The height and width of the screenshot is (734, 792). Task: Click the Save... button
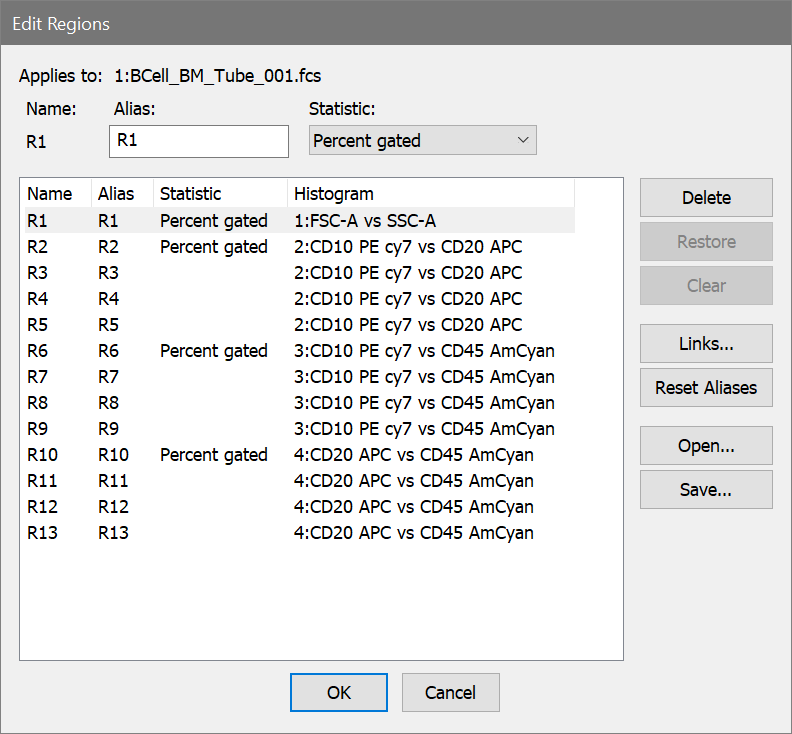(x=706, y=490)
